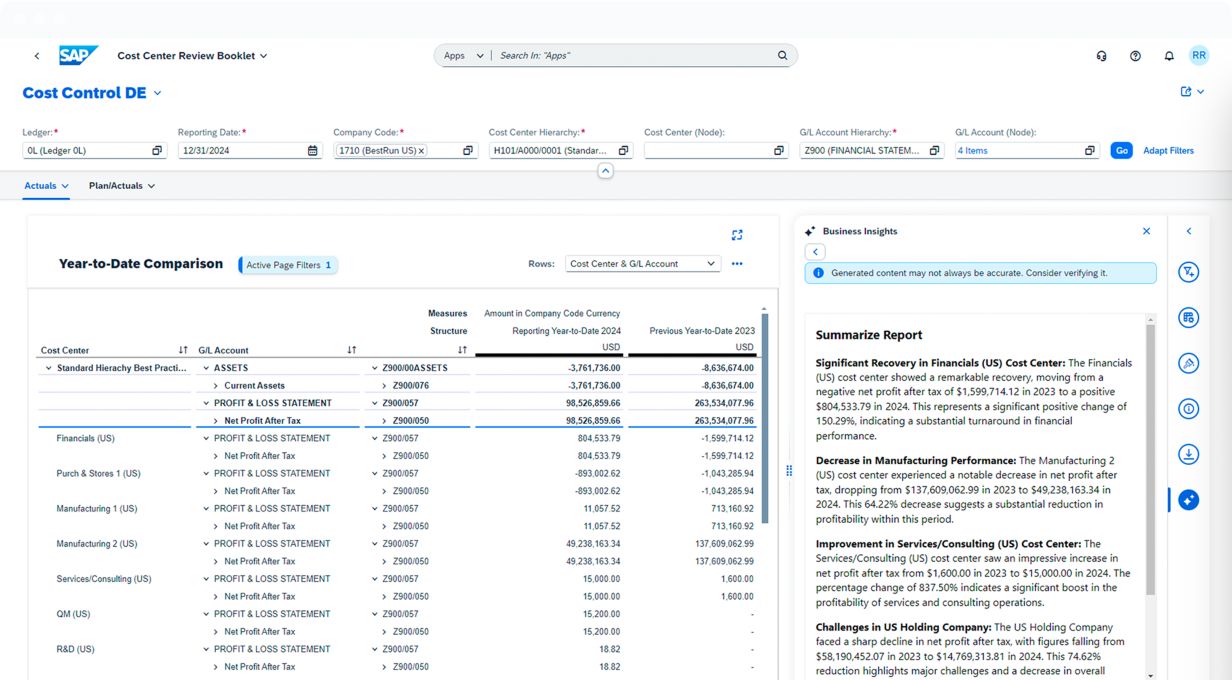
Task: Toggle the Active Page Filters indicator
Action: coord(288,265)
